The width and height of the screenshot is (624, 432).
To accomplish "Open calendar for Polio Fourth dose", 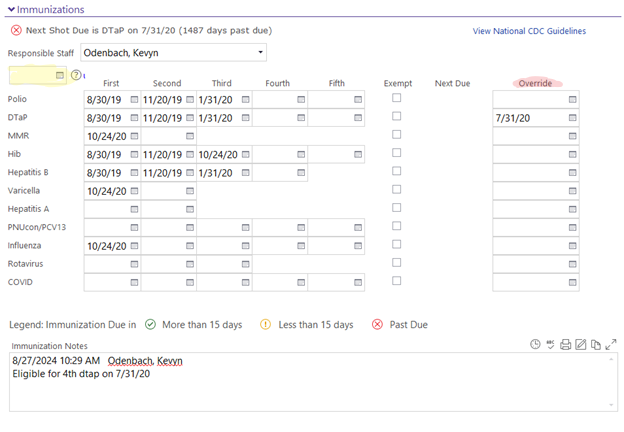I will [301, 100].
